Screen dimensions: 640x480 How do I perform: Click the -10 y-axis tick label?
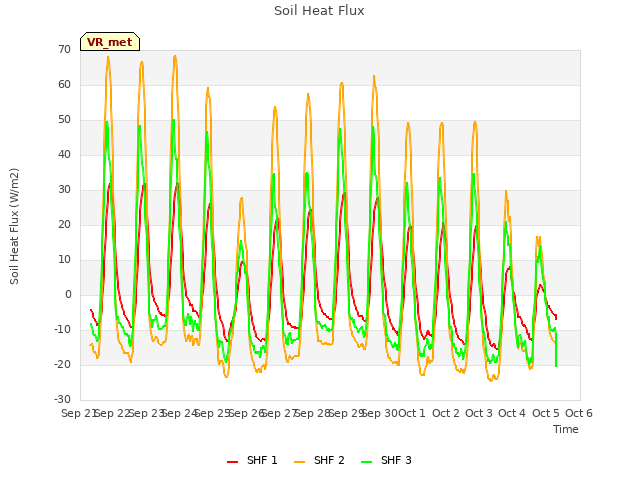coord(62,329)
